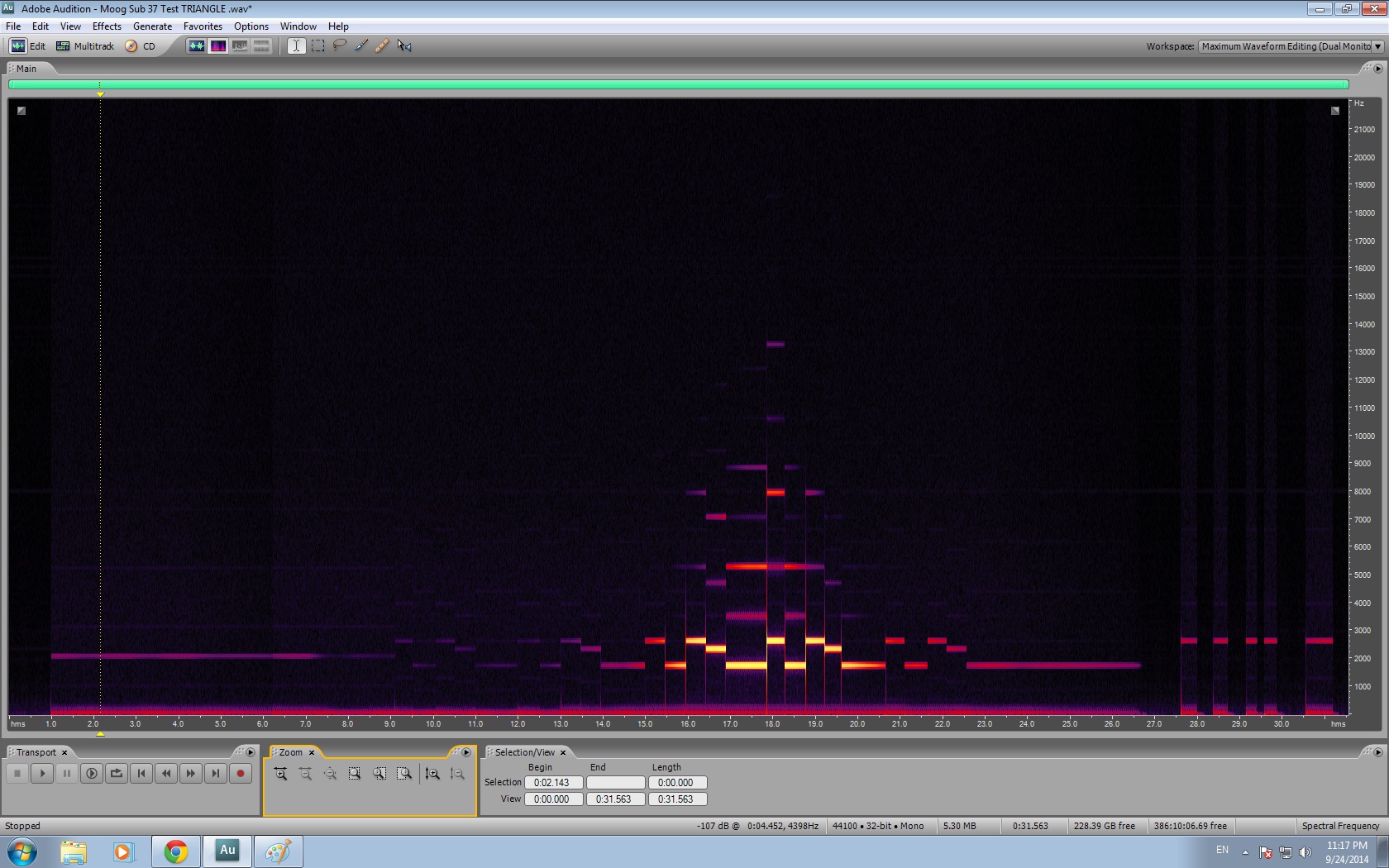This screenshot has width=1389, height=868.
Task: Open the Workspace dropdown list
Action: click(x=1377, y=46)
